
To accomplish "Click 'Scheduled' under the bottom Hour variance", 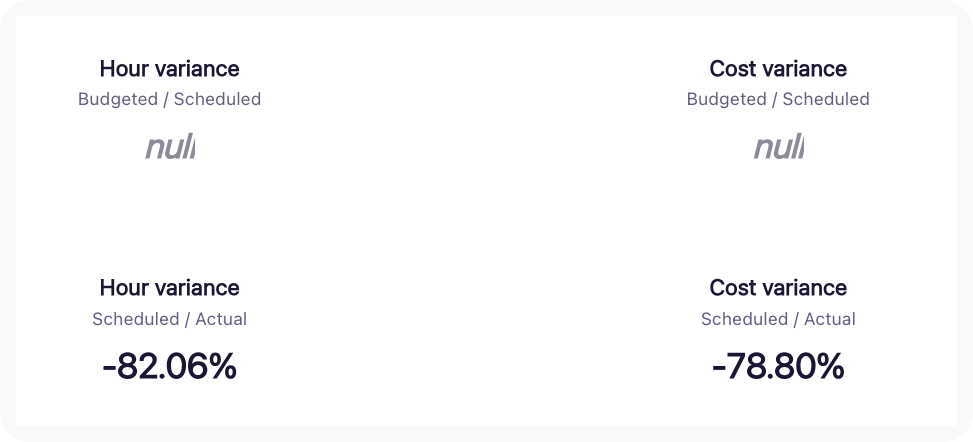I will pos(131,319).
